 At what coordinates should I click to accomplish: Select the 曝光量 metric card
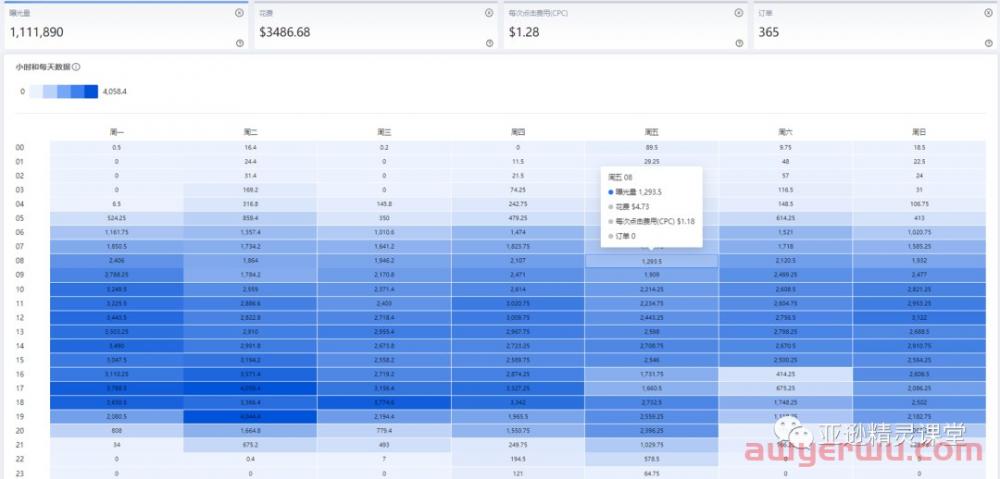126,26
